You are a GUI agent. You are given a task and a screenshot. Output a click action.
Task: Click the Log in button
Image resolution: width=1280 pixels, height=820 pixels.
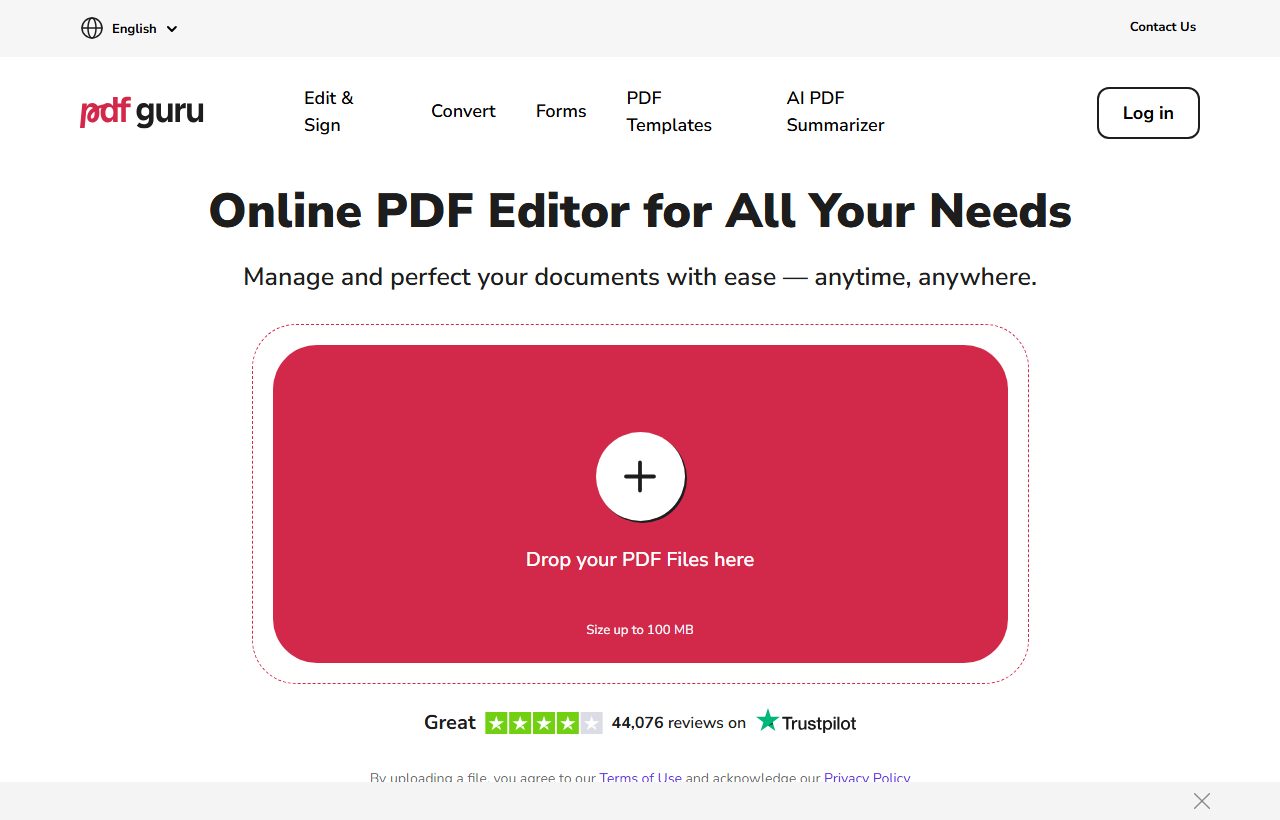click(1148, 113)
